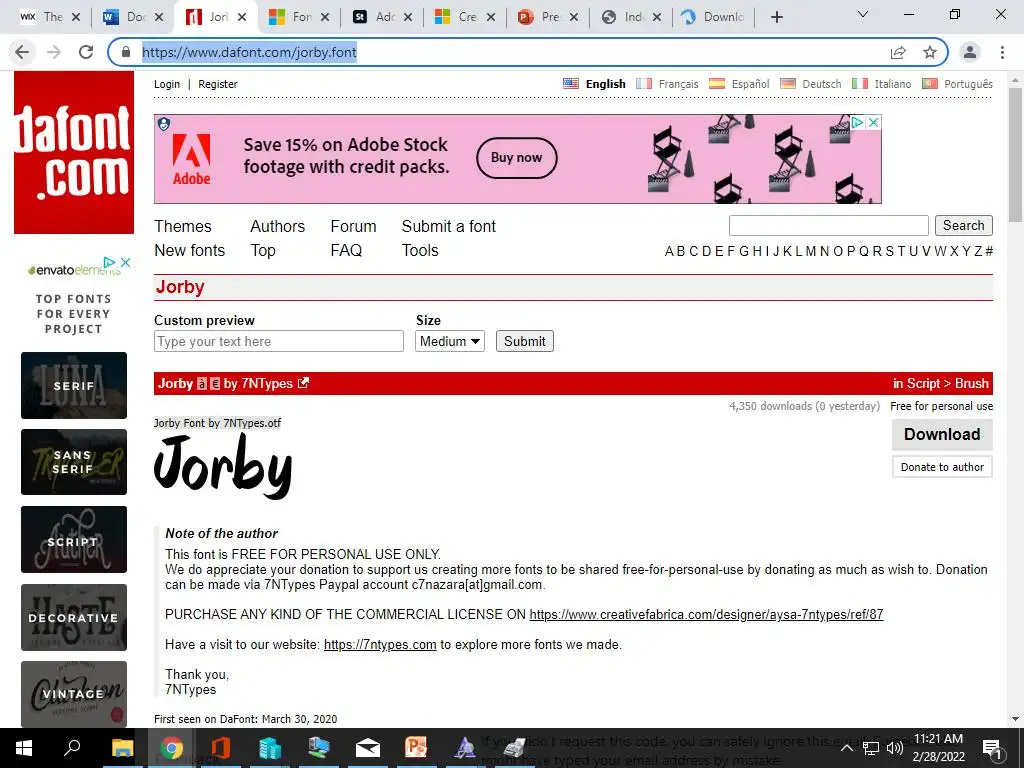Click the address bar URL
This screenshot has height=768, width=1024.
(x=249, y=52)
